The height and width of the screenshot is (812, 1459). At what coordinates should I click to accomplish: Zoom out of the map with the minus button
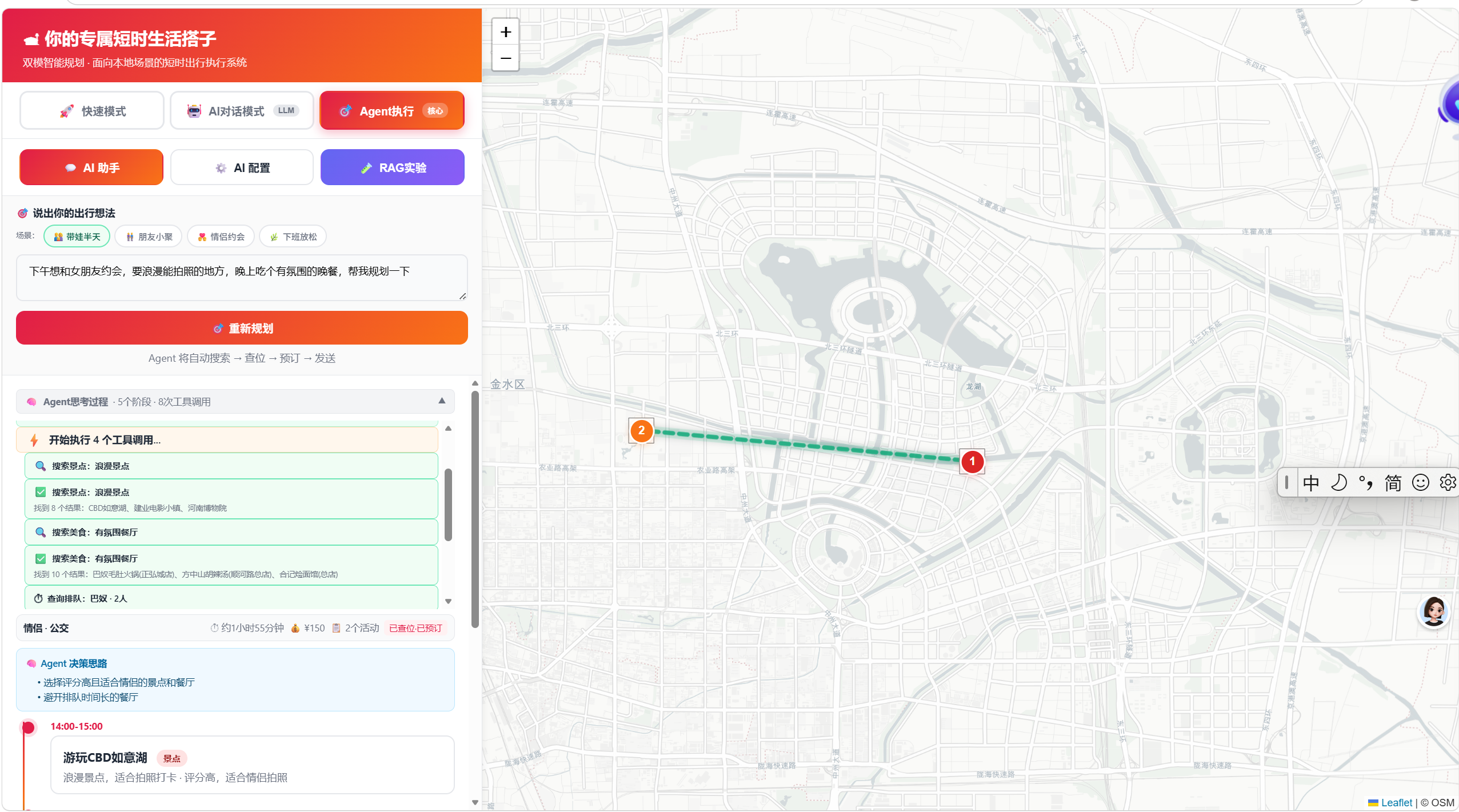(505, 58)
